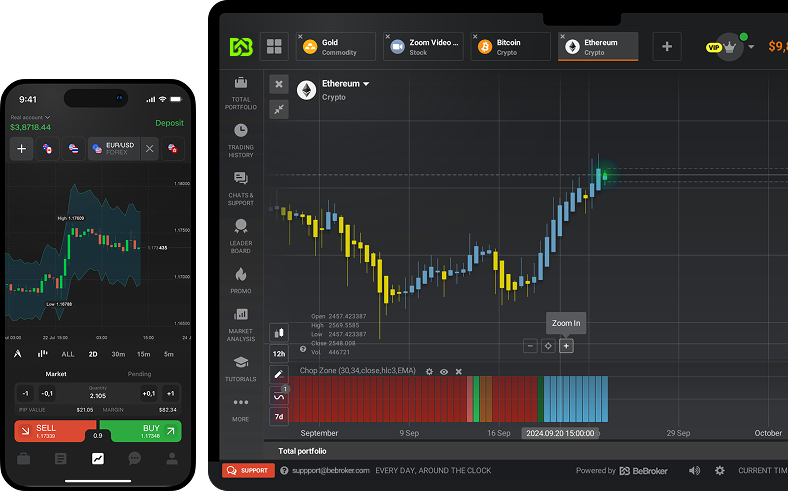
Task: Click the zoom out minus button
Action: pyautogui.click(x=530, y=346)
